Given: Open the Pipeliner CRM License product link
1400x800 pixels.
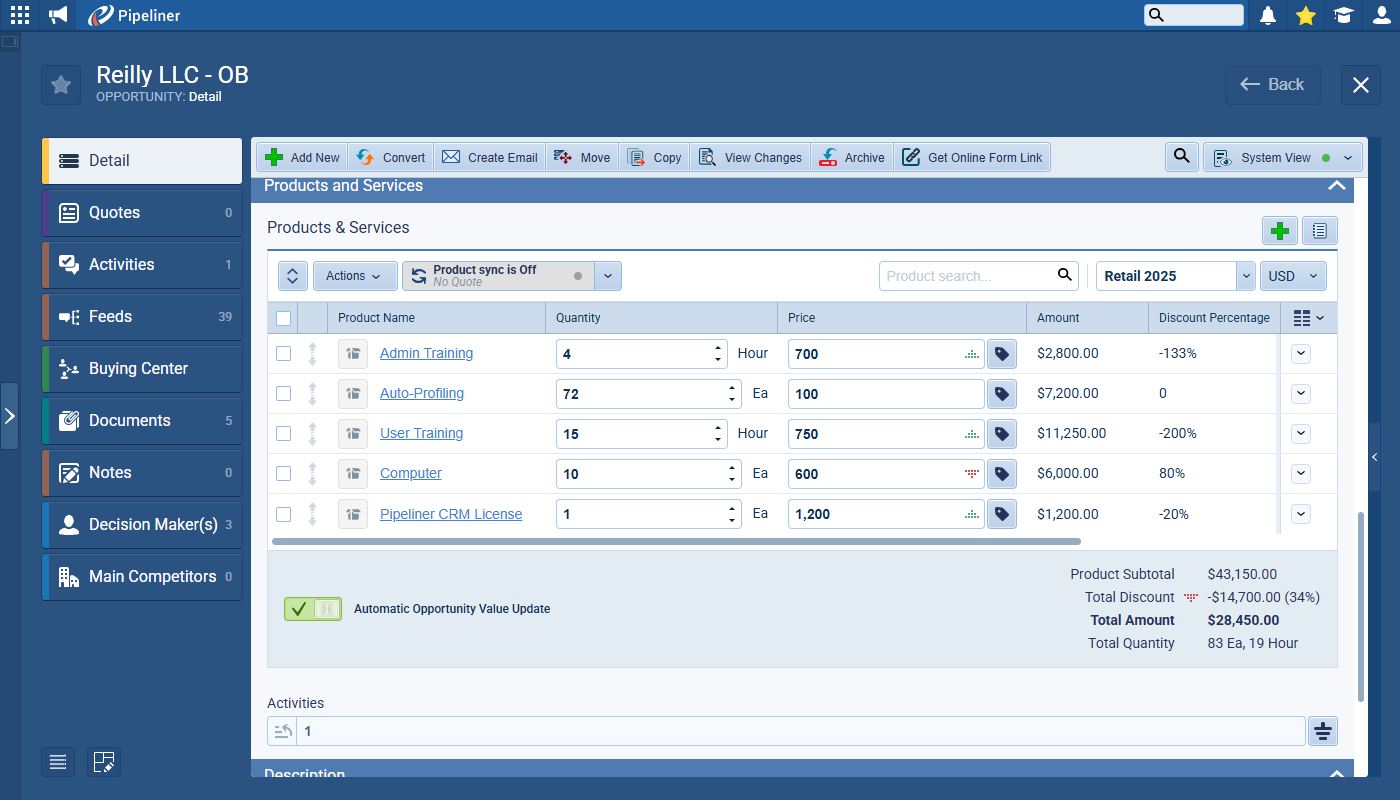Looking at the screenshot, I should [x=450, y=514].
